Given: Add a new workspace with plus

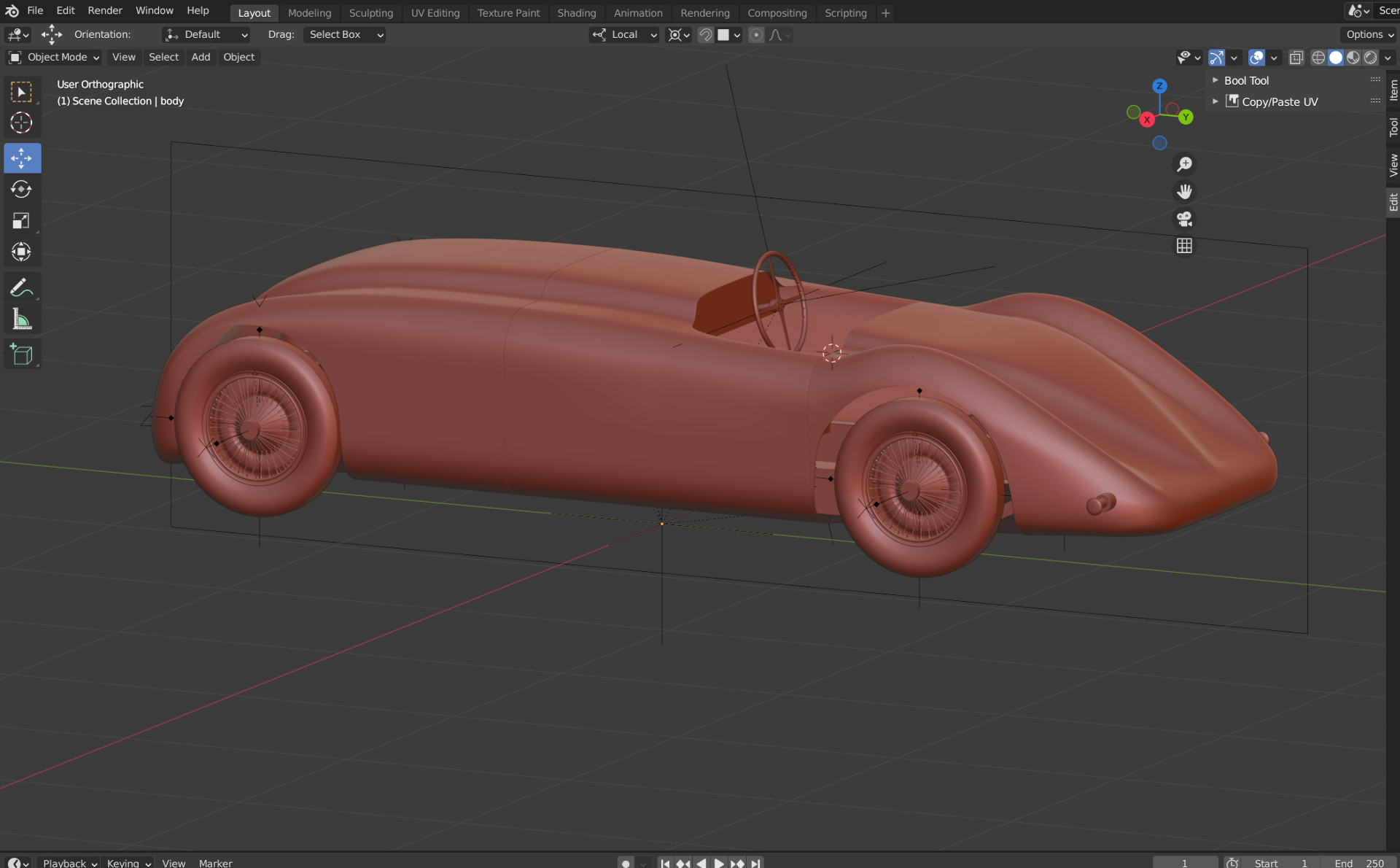Looking at the screenshot, I should pyautogui.click(x=885, y=13).
